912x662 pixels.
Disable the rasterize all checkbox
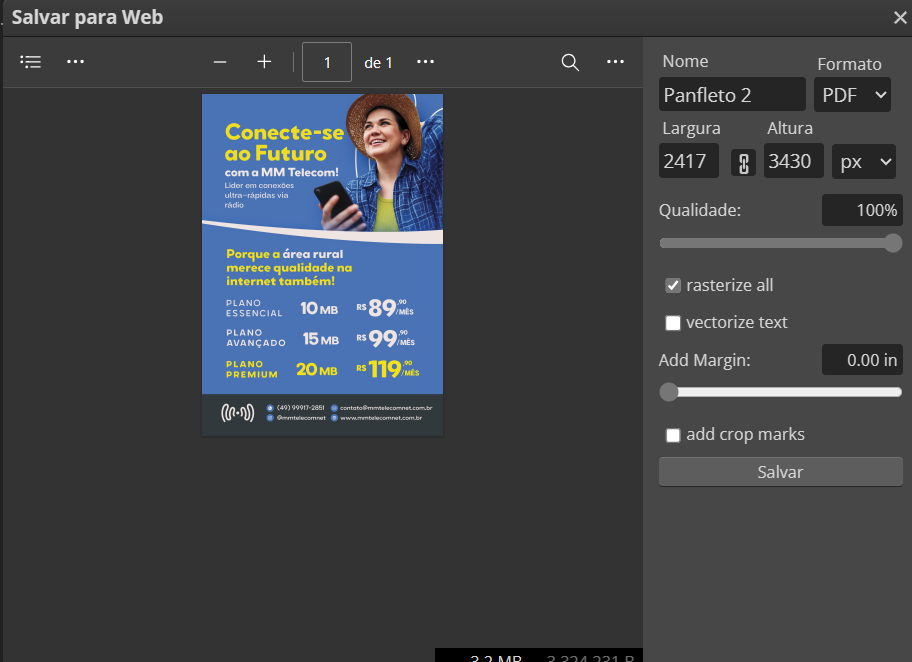673,285
